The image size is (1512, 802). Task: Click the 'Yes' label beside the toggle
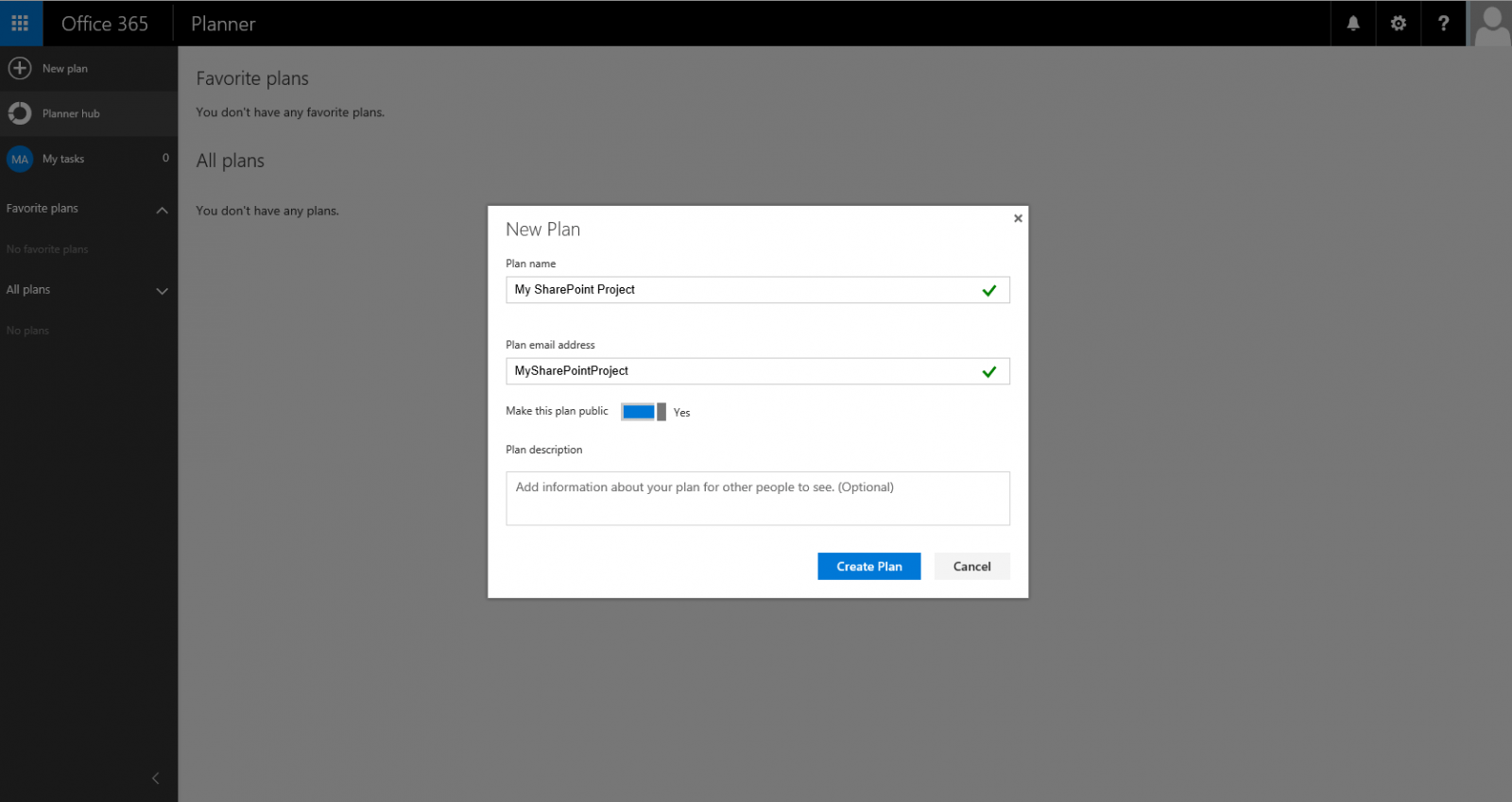(x=682, y=413)
